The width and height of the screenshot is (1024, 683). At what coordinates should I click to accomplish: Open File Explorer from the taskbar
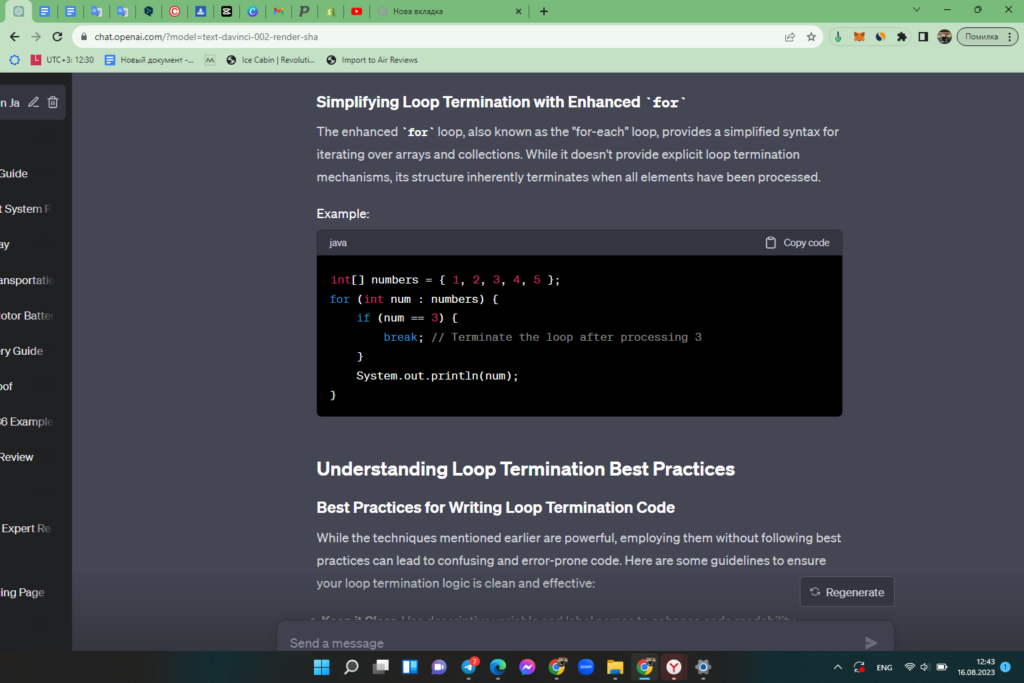(x=615, y=667)
